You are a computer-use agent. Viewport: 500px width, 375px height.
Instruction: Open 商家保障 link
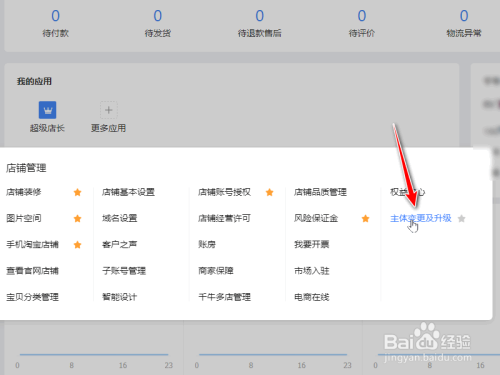pyautogui.click(x=216, y=271)
